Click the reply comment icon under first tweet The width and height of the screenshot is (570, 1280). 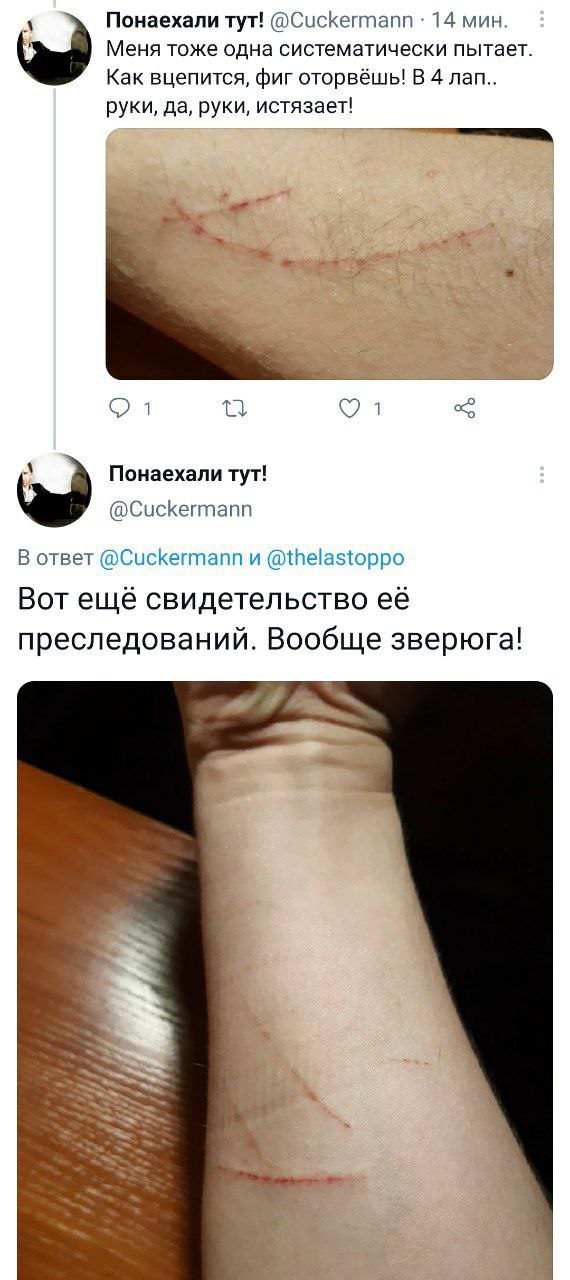click(x=119, y=408)
